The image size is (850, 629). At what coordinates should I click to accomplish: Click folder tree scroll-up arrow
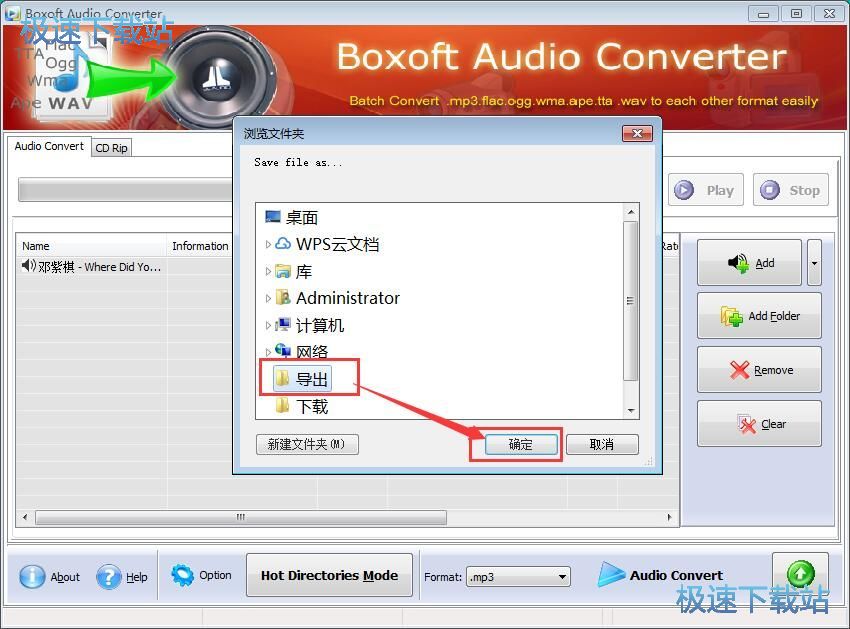pos(630,212)
